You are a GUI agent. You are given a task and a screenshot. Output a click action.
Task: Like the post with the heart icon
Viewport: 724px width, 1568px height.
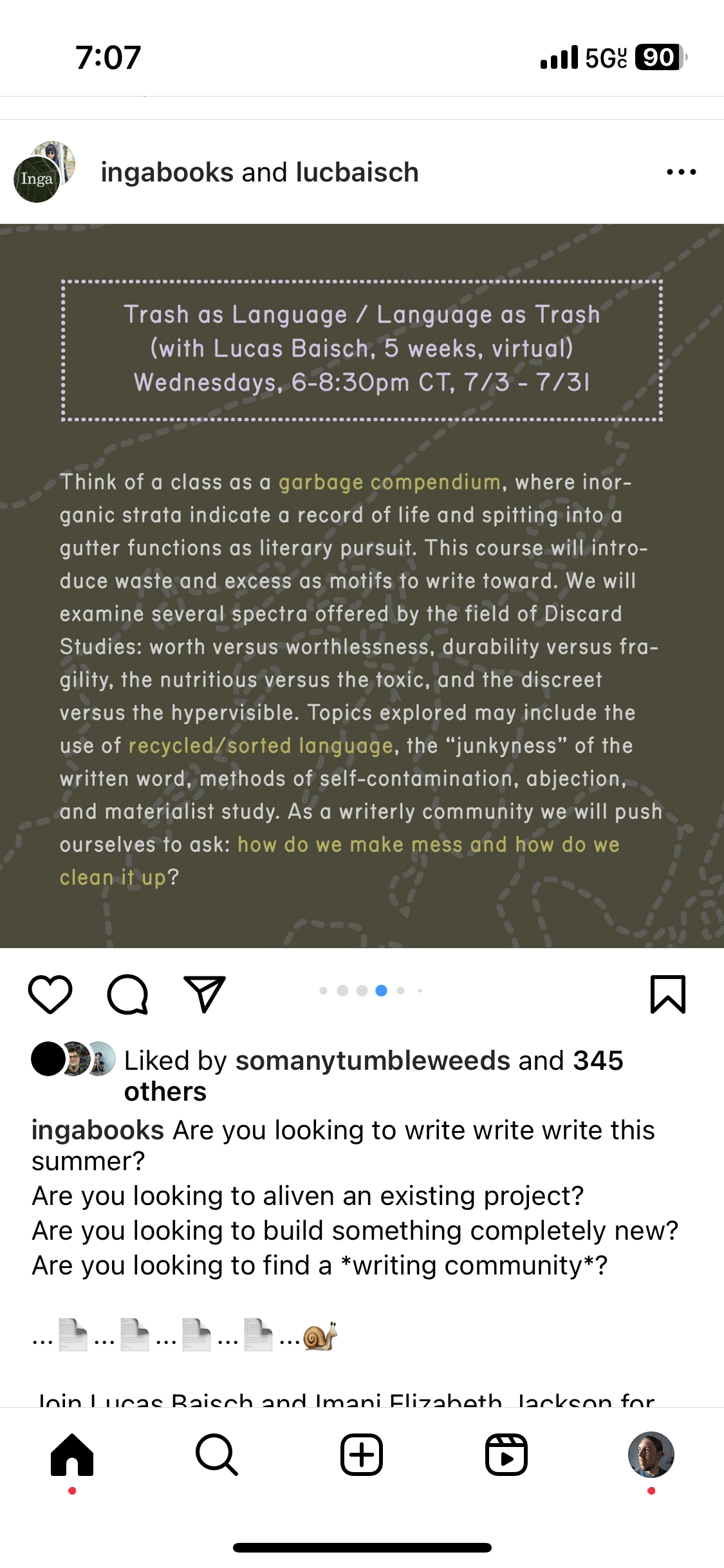(50, 994)
